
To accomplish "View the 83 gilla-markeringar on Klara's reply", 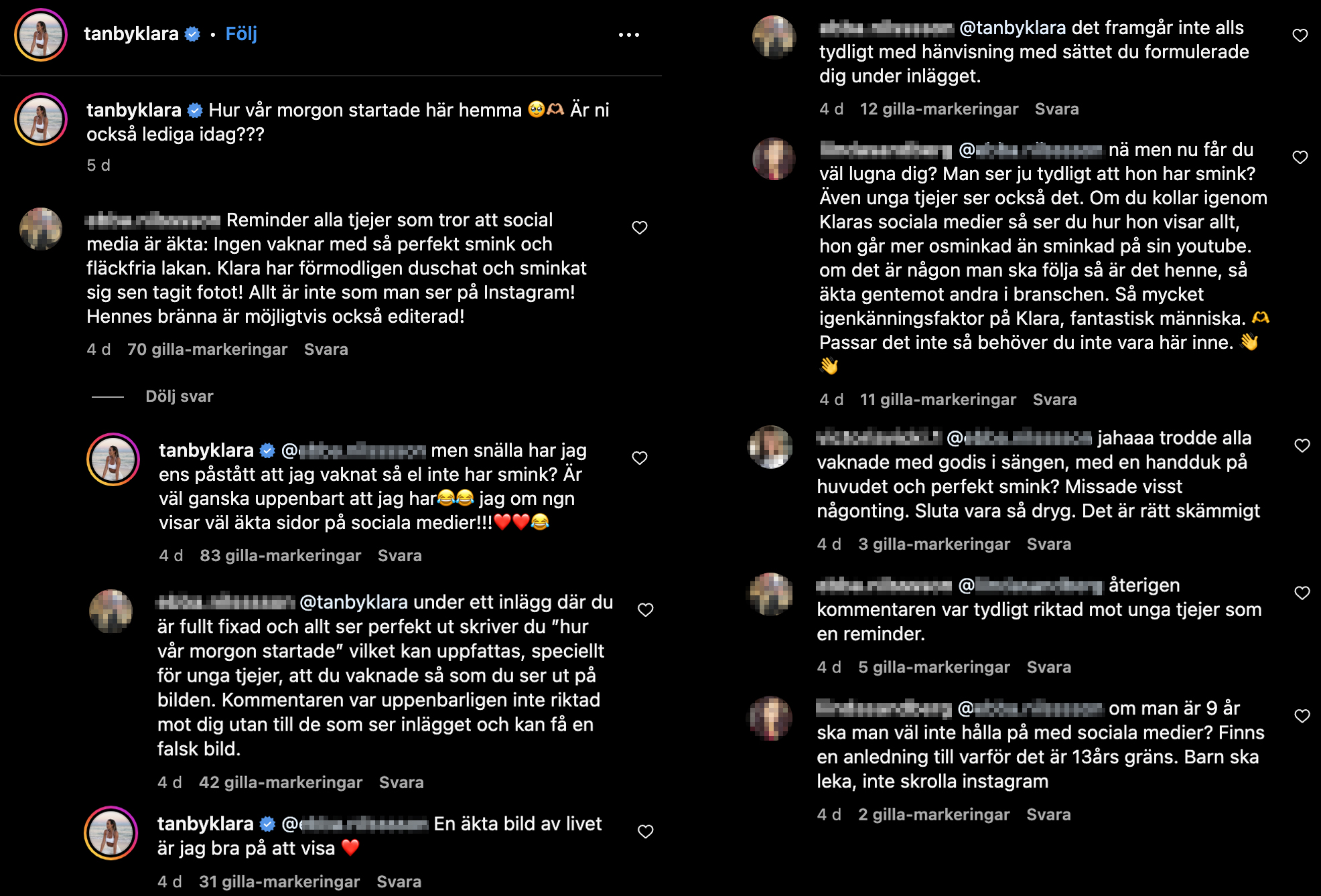I will (x=281, y=555).
